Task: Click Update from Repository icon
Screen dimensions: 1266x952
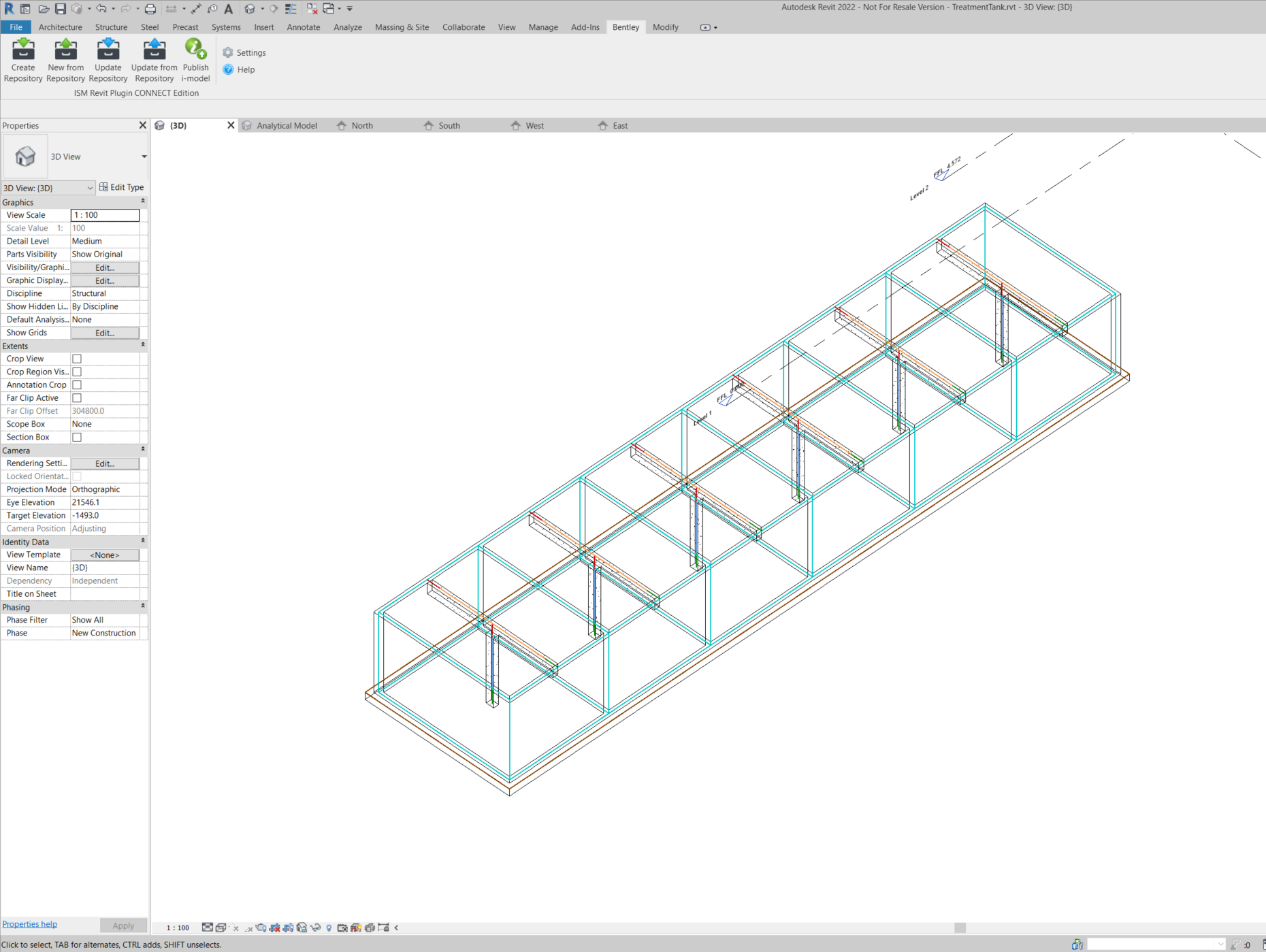Action: coord(154,50)
